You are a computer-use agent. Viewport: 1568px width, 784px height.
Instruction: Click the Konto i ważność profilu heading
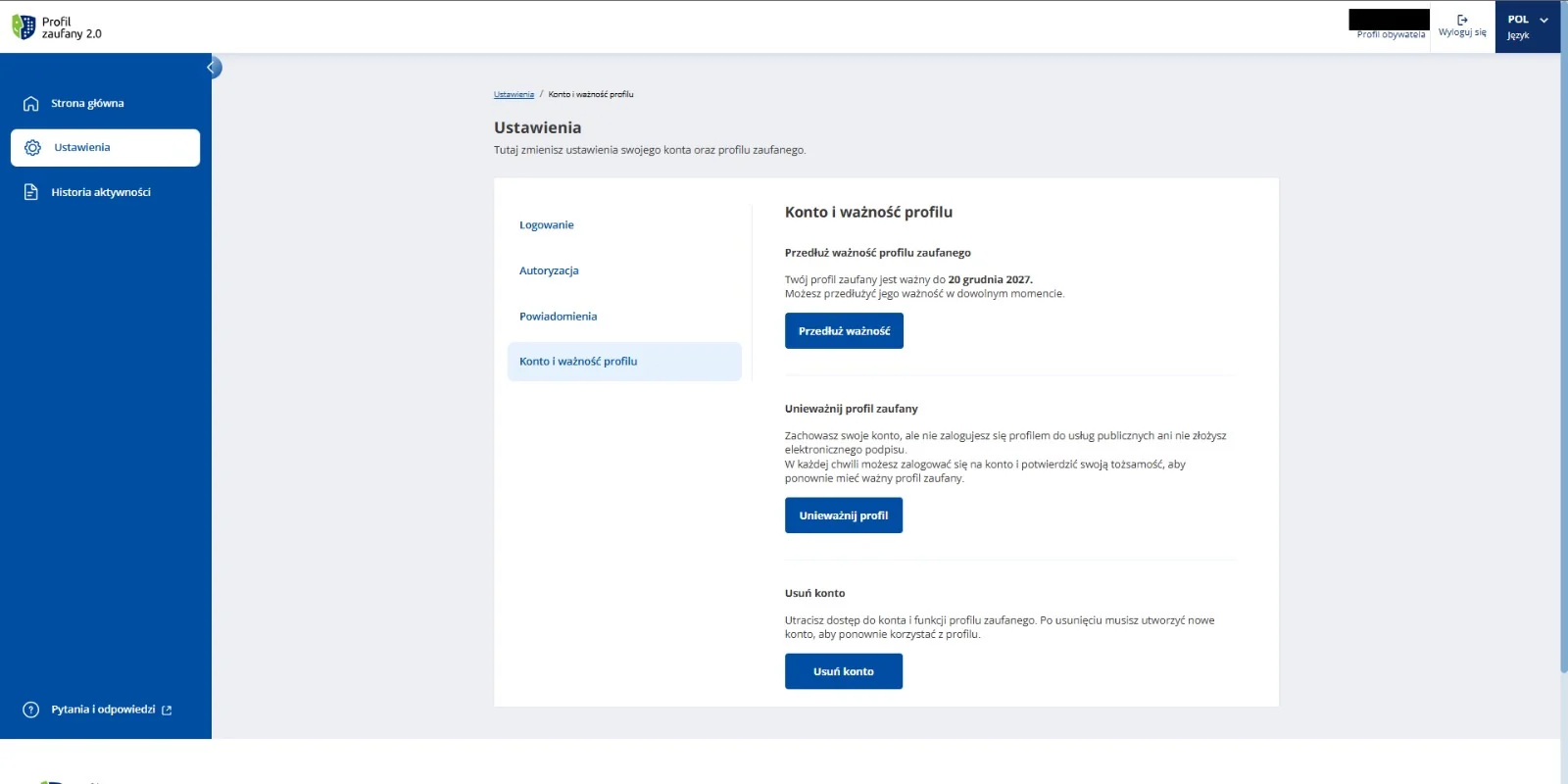pos(868,213)
